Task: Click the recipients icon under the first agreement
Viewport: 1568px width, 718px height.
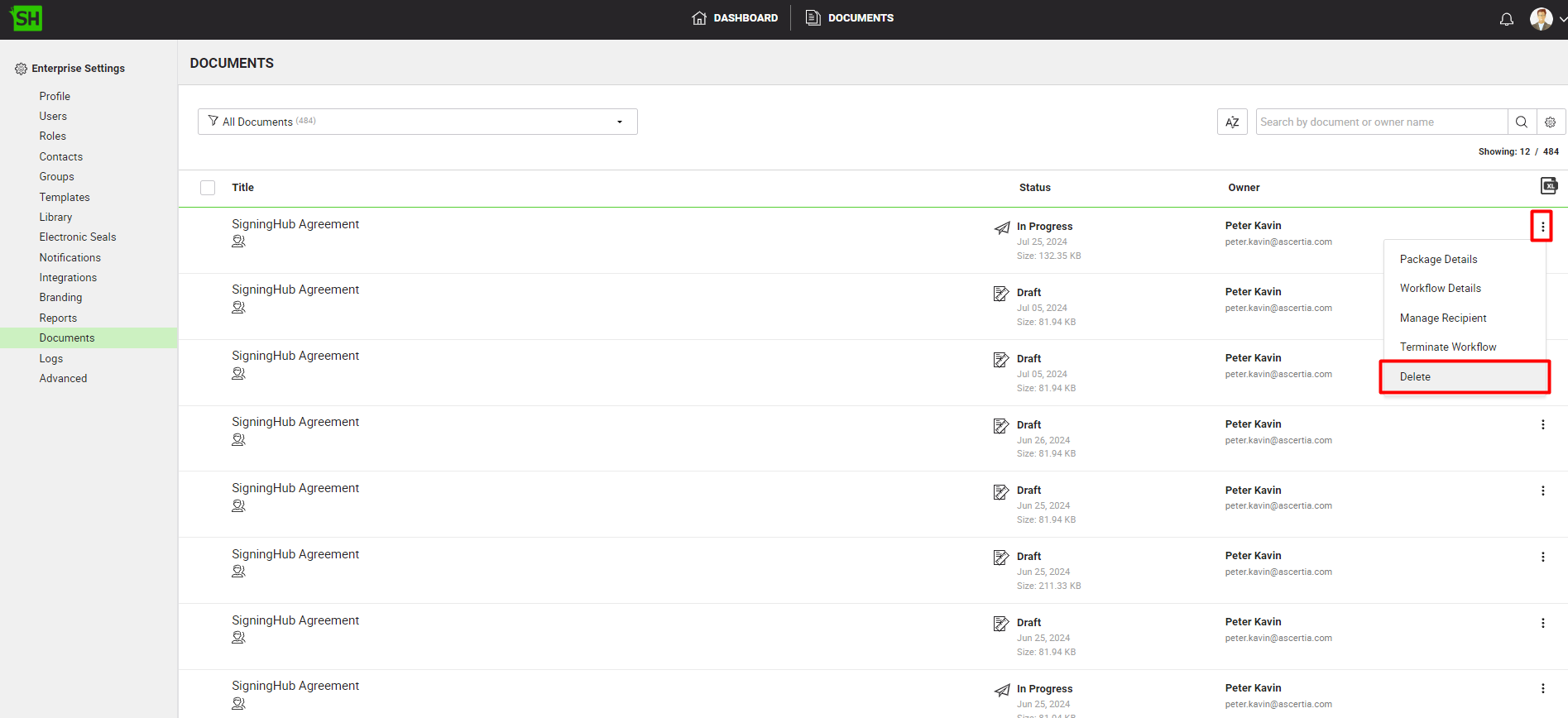Action: pos(238,242)
